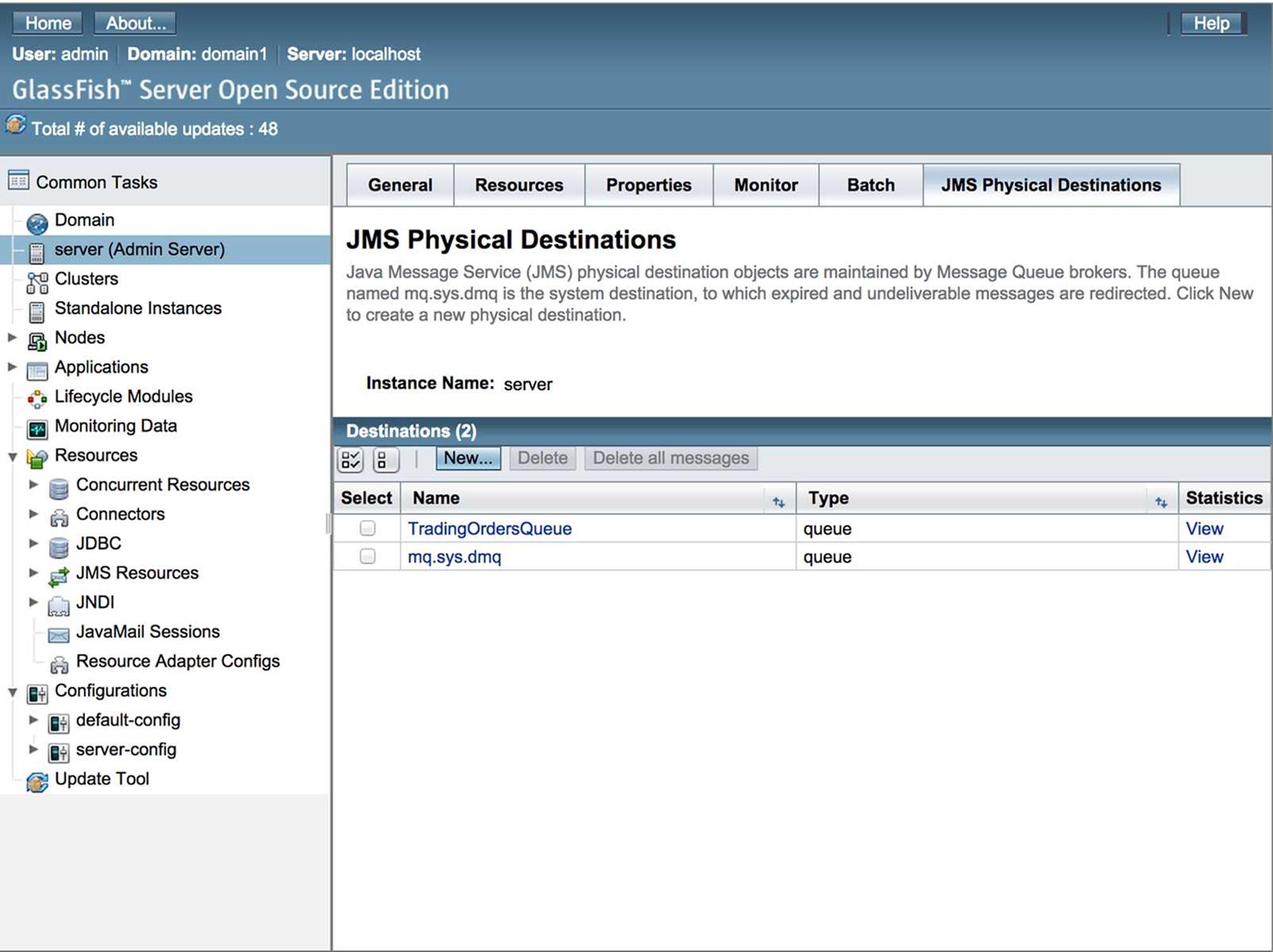Viewport: 1273px width, 952px height.
Task: Click the Standalone Instances icon
Action: pos(37,311)
